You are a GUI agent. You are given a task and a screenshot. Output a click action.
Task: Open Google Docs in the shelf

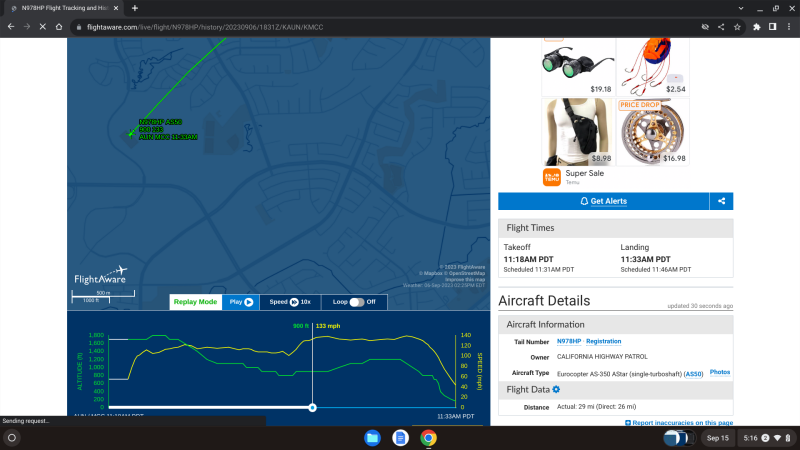coord(401,438)
